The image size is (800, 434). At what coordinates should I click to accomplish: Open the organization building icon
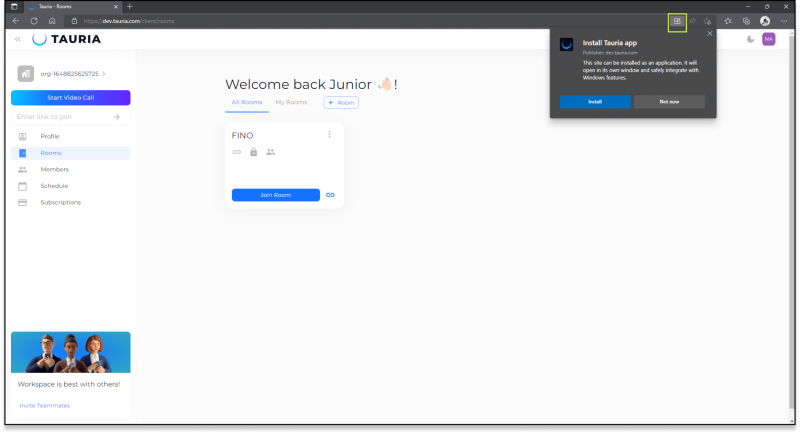pyautogui.click(x=26, y=73)
